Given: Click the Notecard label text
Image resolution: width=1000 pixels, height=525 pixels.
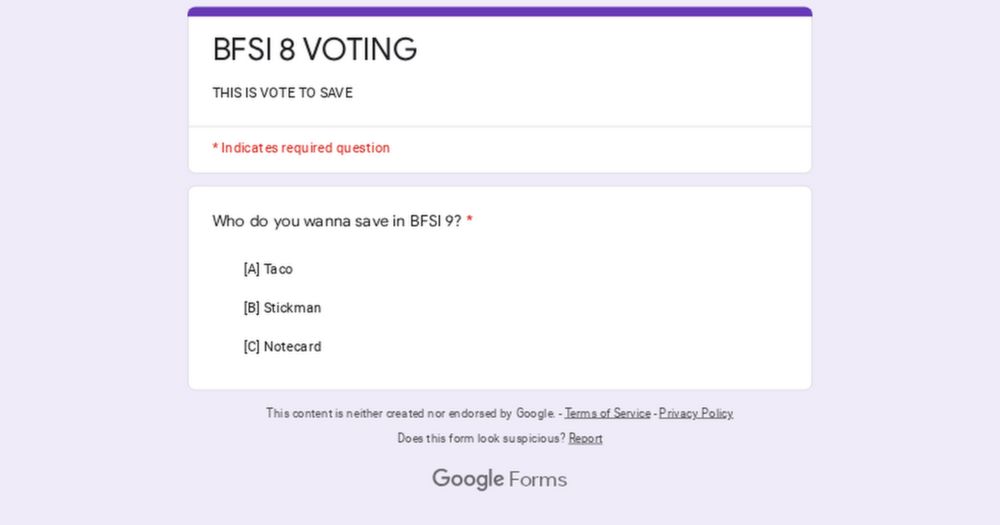Looking at the screenshot, I should click(x=293, y=347).
